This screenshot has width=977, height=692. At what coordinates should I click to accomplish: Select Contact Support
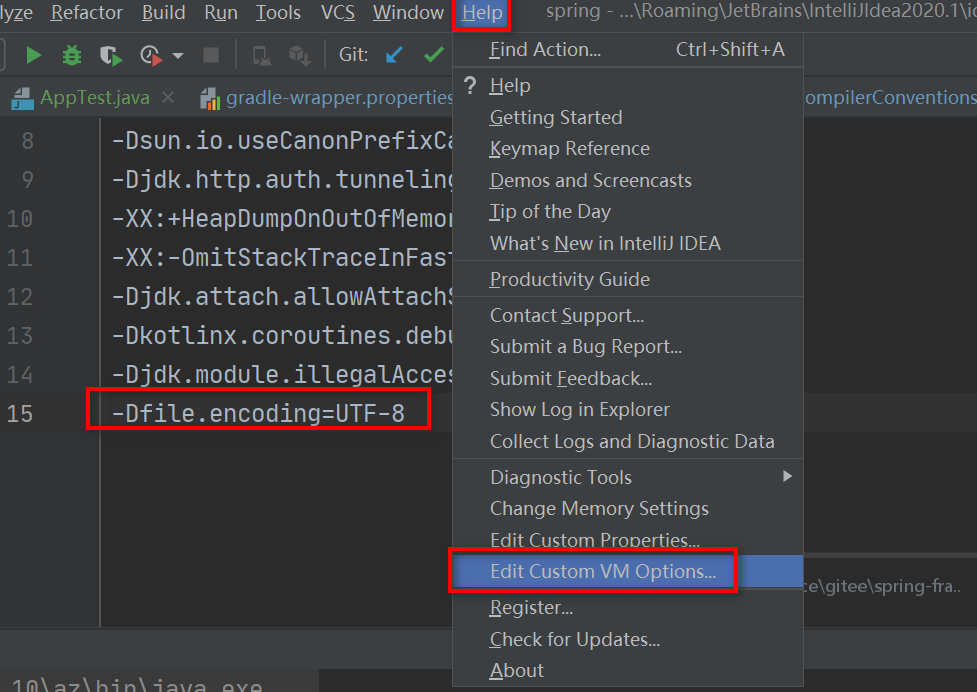click(x=628, y=315)
